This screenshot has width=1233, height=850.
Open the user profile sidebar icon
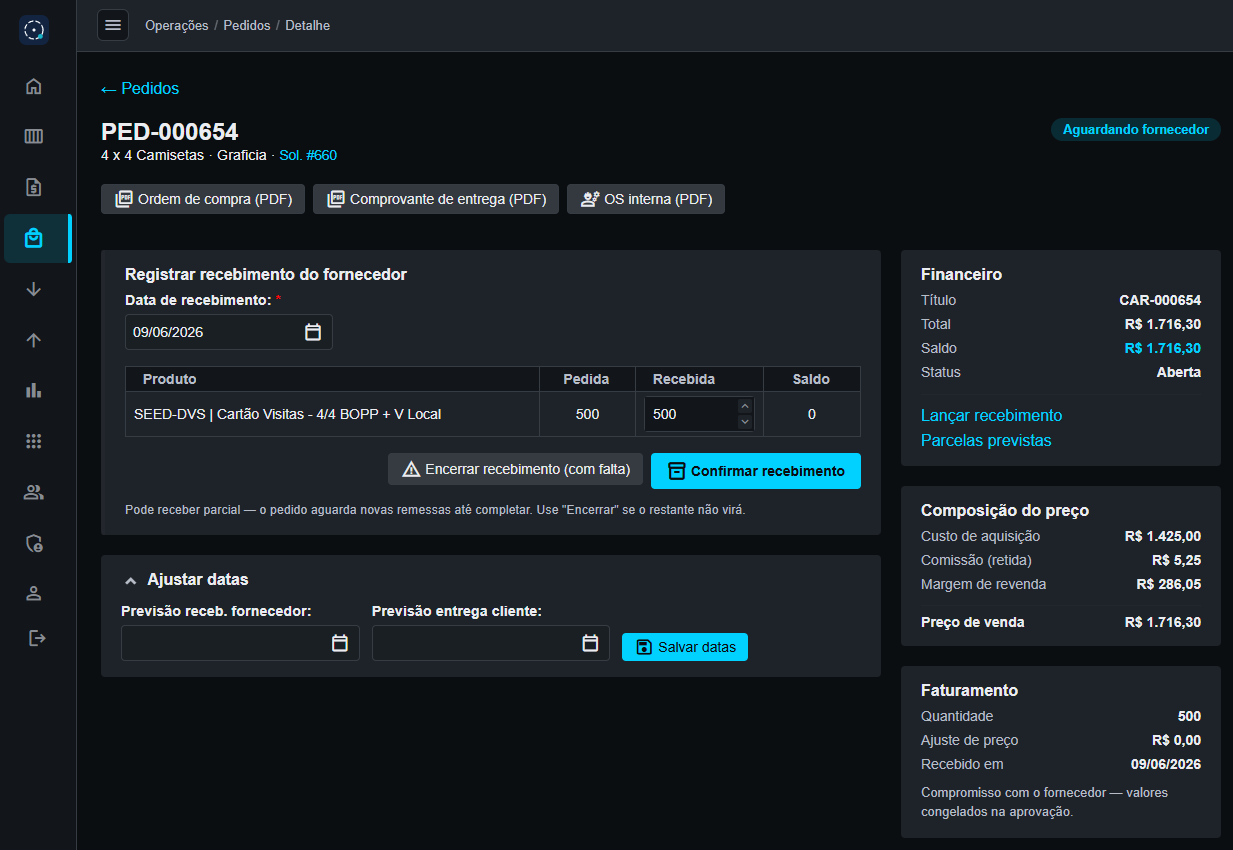(34, 593)
